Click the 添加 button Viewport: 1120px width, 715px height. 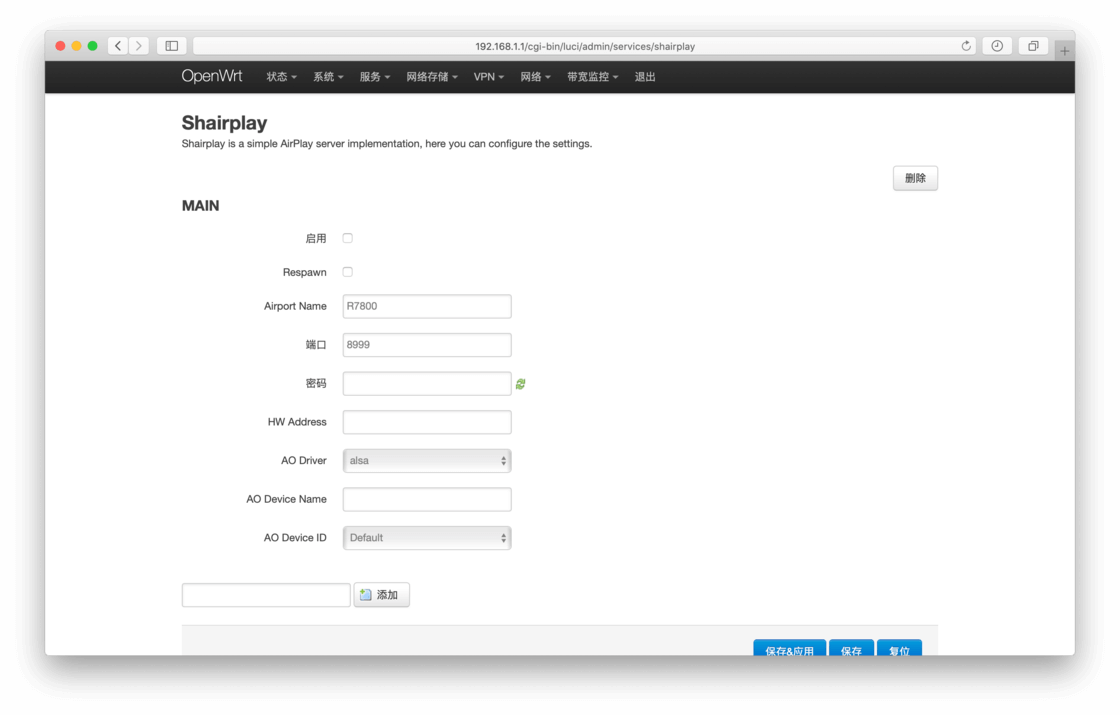[x=381, y=595]
